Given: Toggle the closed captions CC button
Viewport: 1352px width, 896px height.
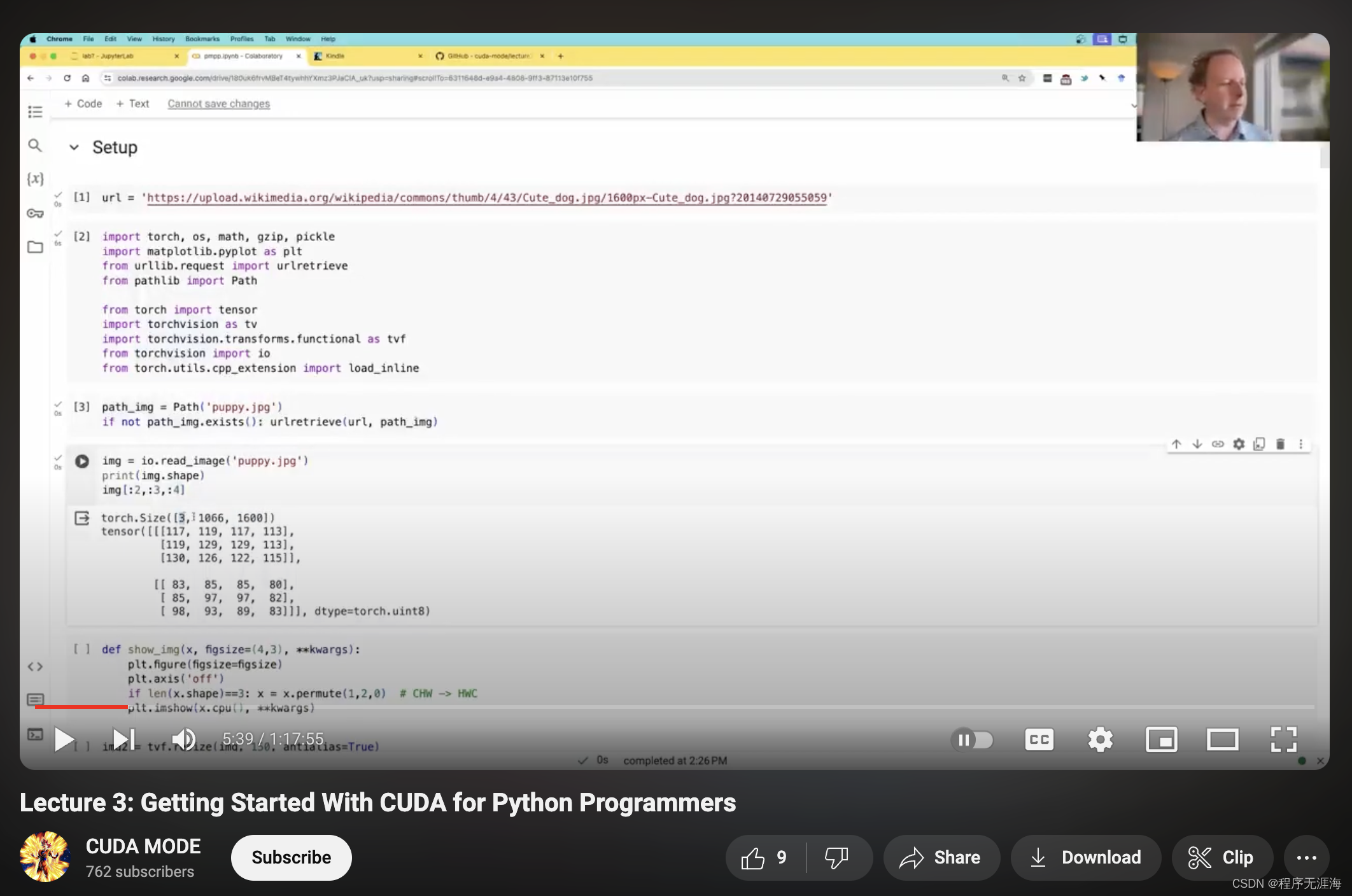Looking at the screenshot, I should (x=1040, y=738).
